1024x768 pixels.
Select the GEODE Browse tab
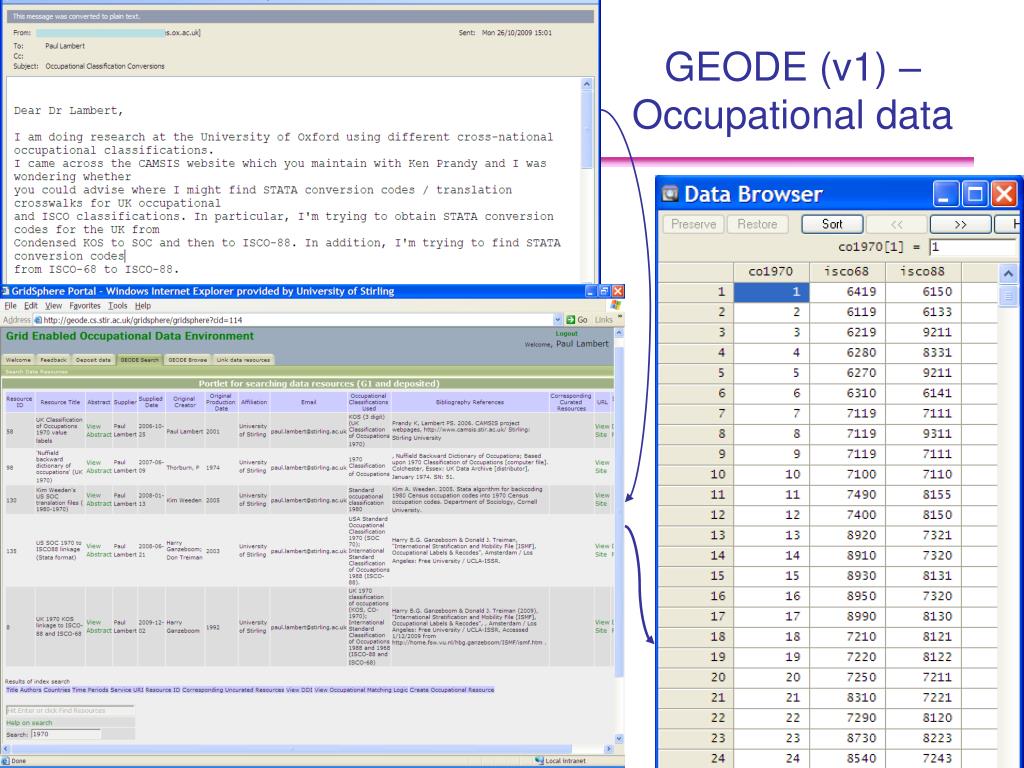[187, 360]
